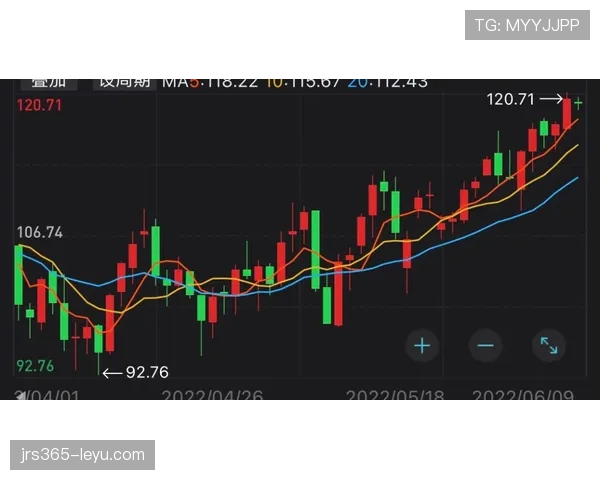Select the 2022/04/26 date marker

[212, 396]
